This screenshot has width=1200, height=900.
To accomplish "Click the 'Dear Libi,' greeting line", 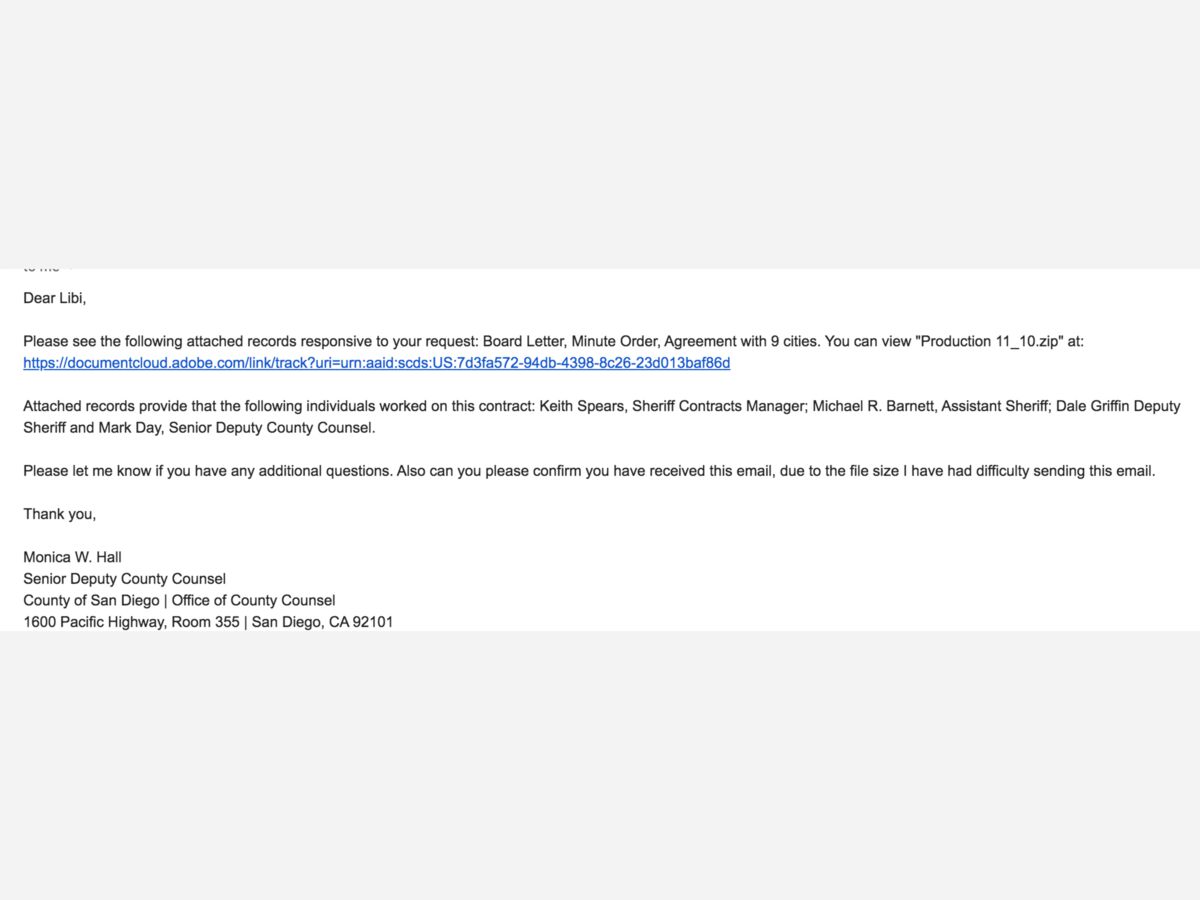I will point(55,298).
